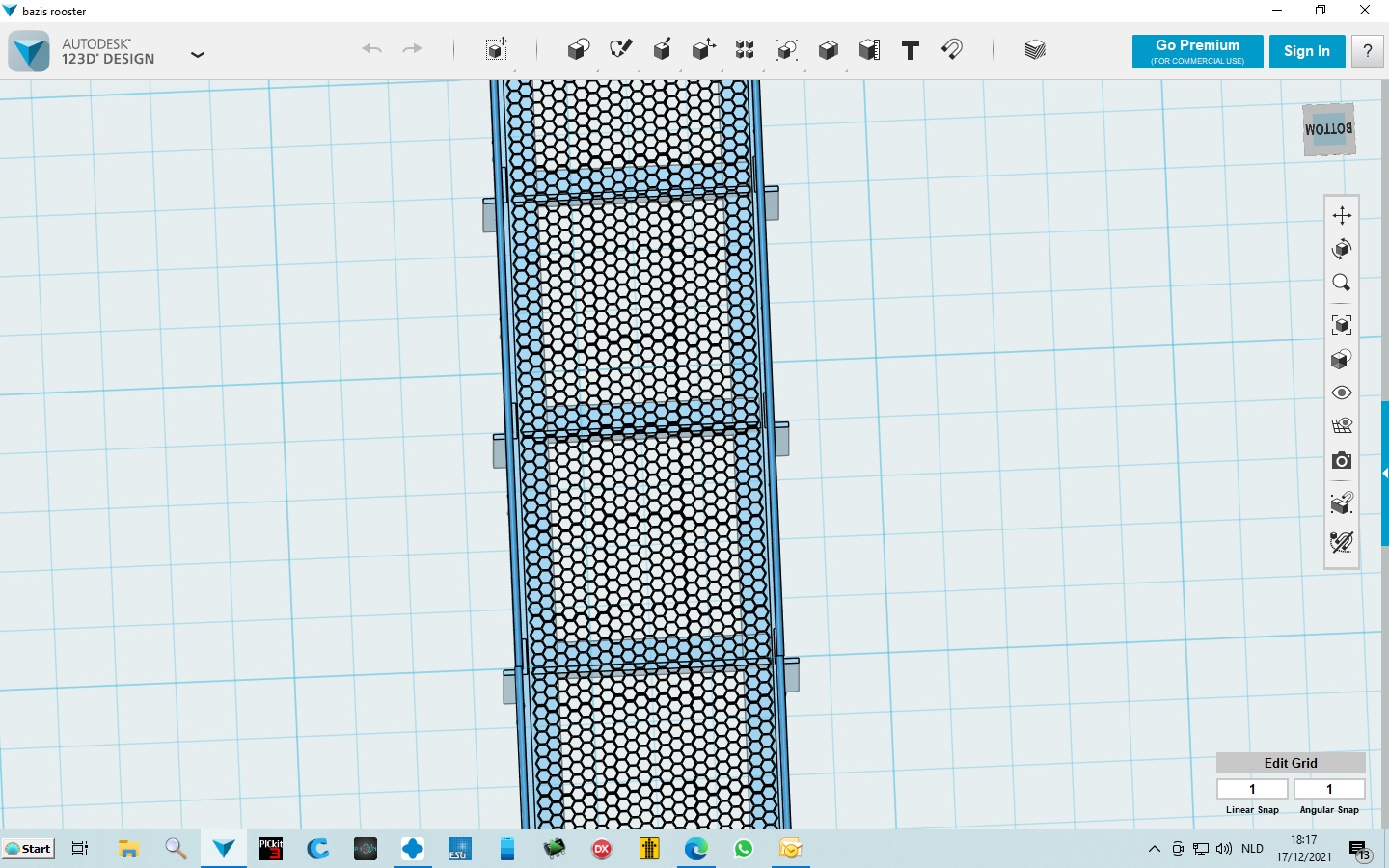Open the visual style cube options
The height and width of the screenshot is (868, 1389).
pyautogui.click(x=1342, y=360)
